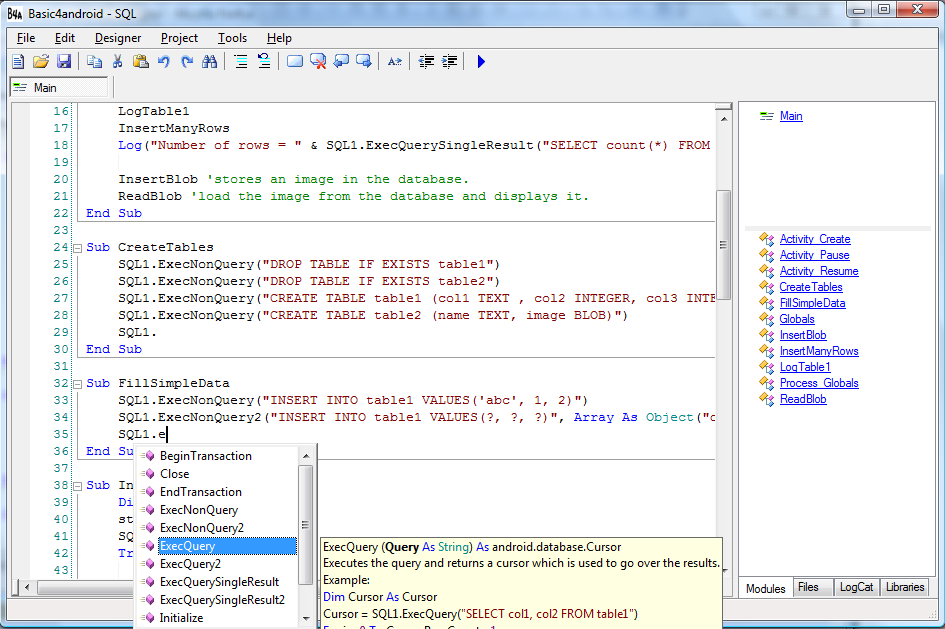
Task: Choose Close from autocomplete list
Action: [x=218, y=474]
